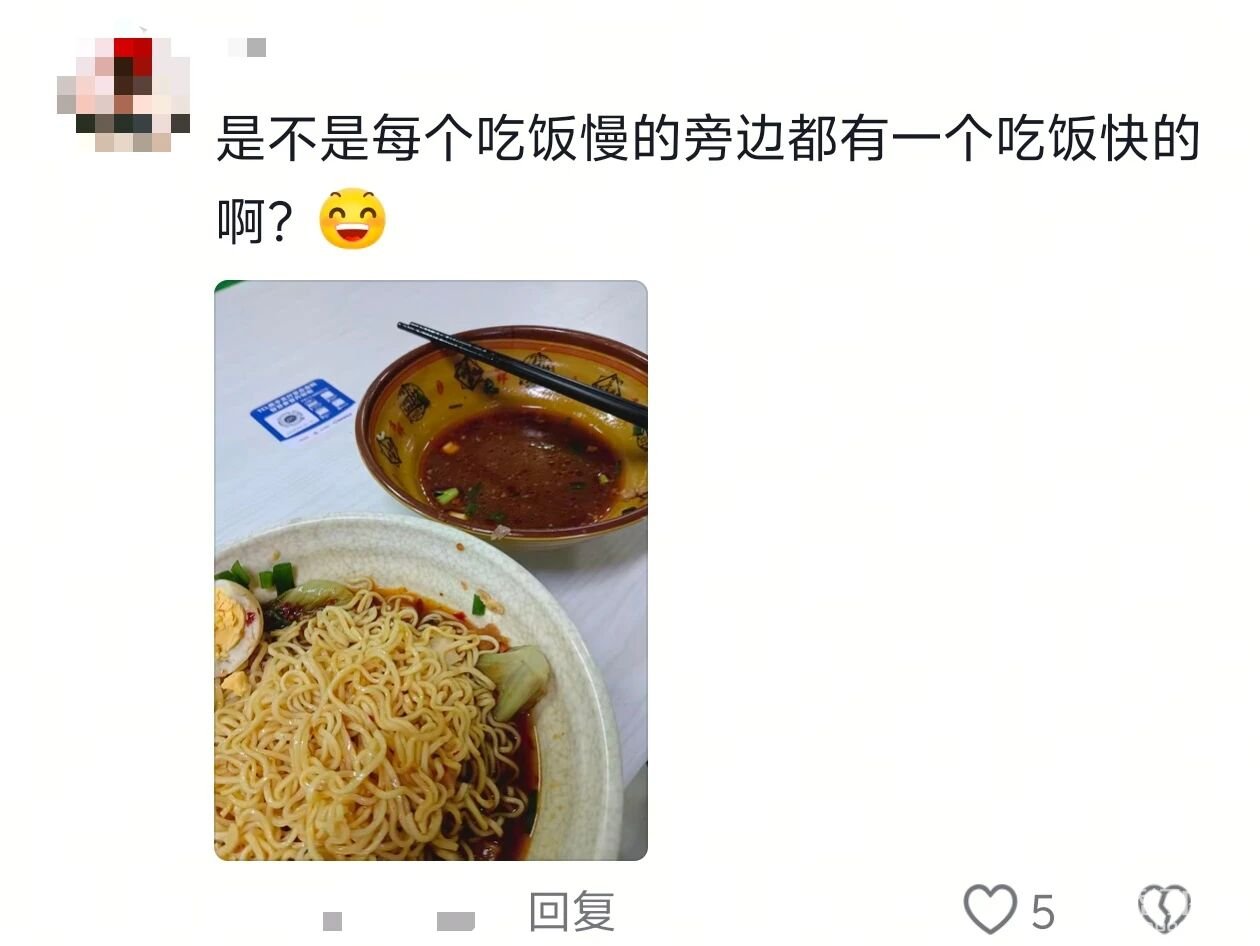Tap the blue QR code sticker in photo
The width and height of the screenshot is (1260, 946).
pos(303,409)
